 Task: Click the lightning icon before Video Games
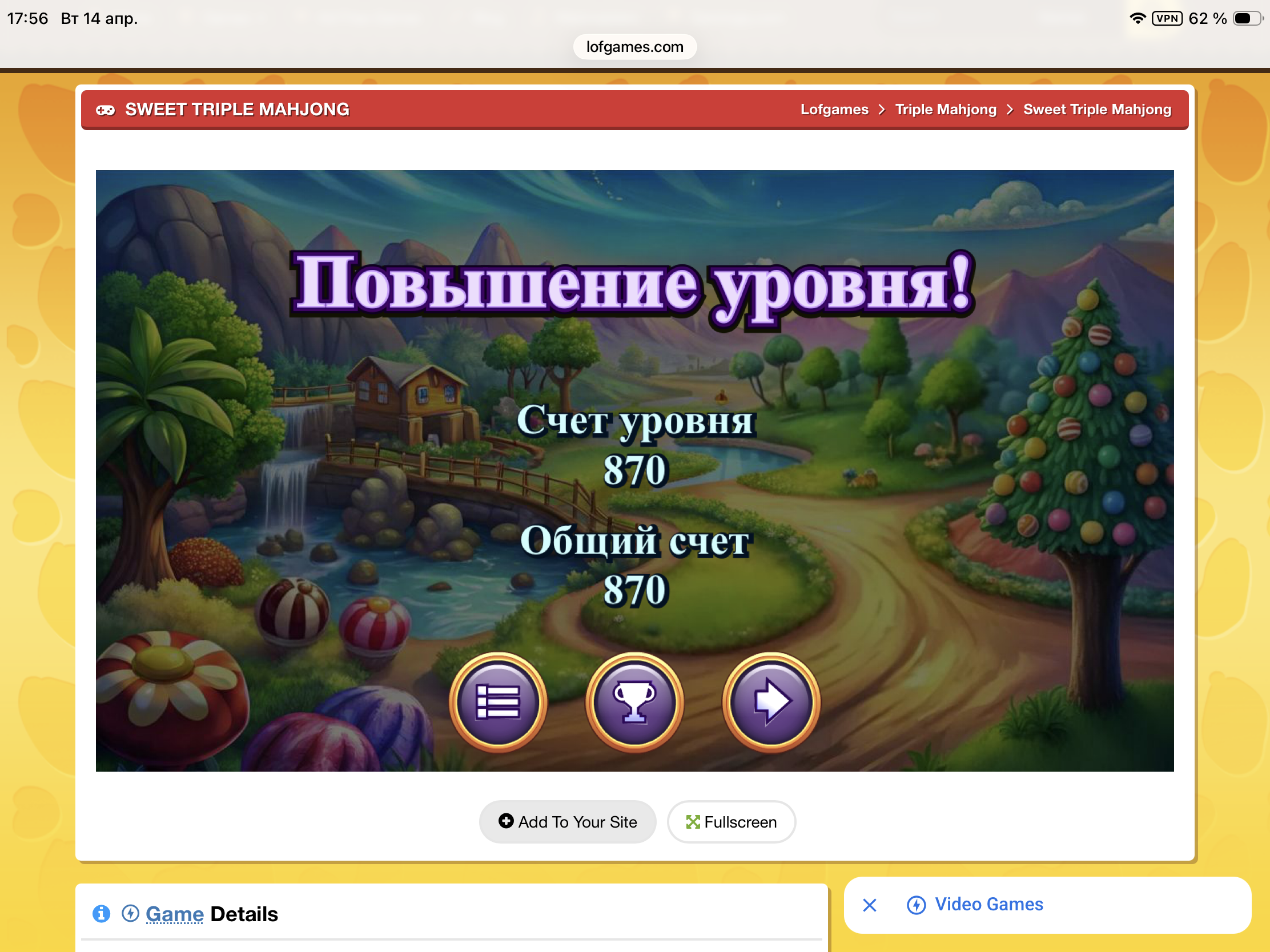click(916, 905)
